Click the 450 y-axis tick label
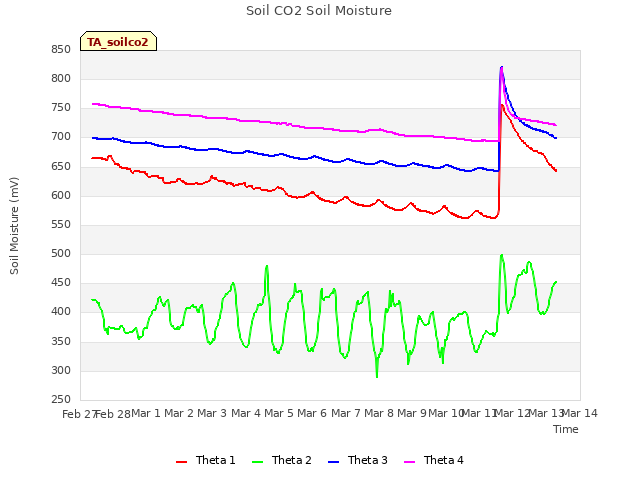 61,283
